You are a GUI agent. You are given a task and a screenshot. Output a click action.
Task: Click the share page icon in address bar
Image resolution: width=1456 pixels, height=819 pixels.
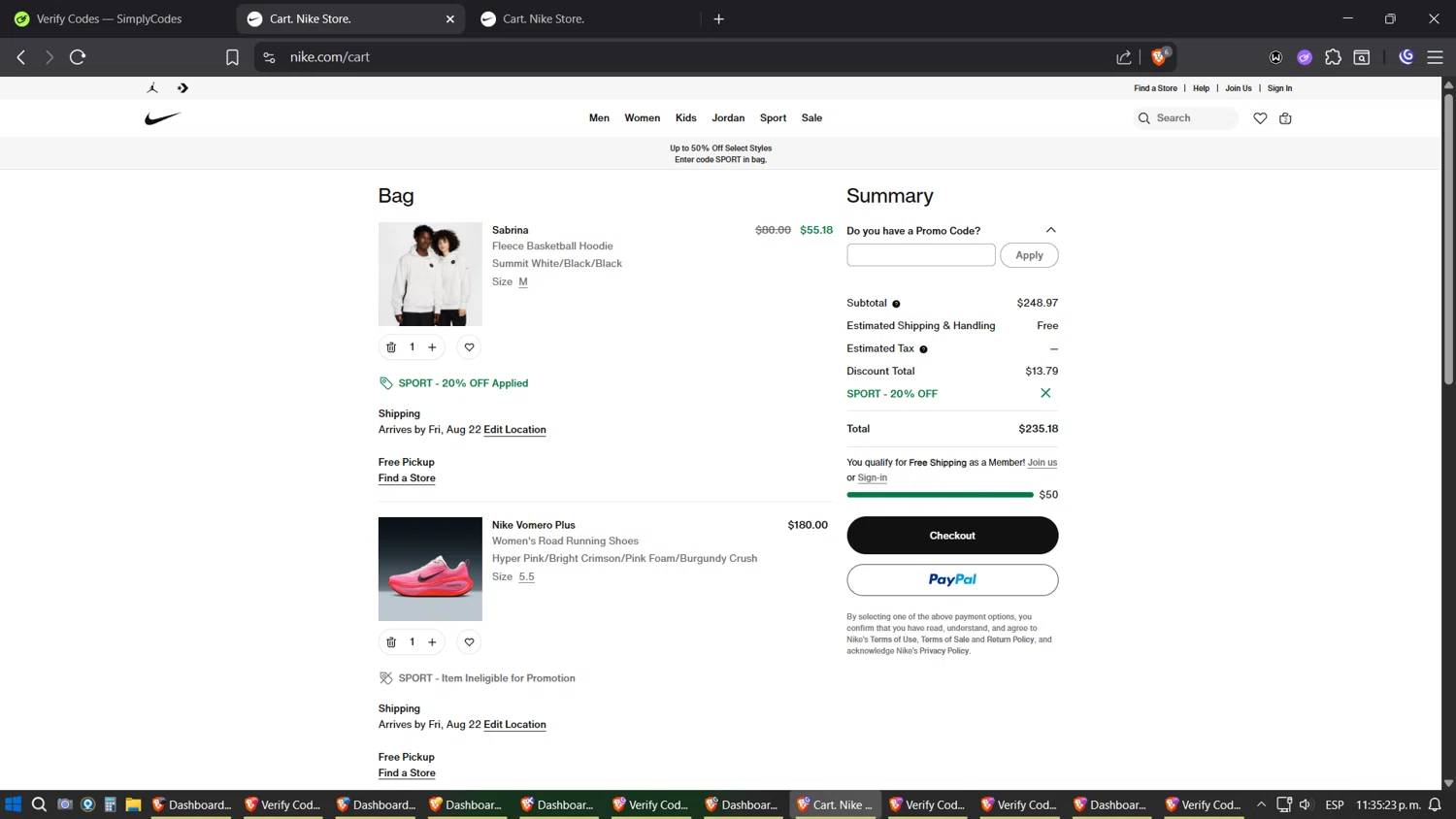click(1124, 57)
